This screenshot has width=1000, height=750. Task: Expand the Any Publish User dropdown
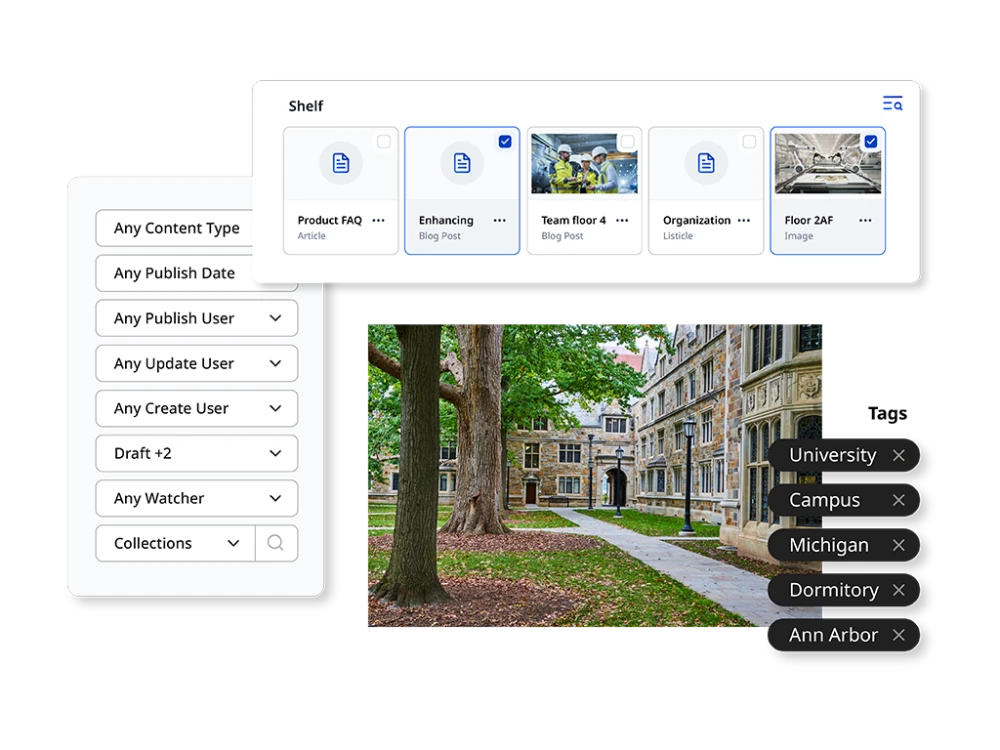[196, 318]
